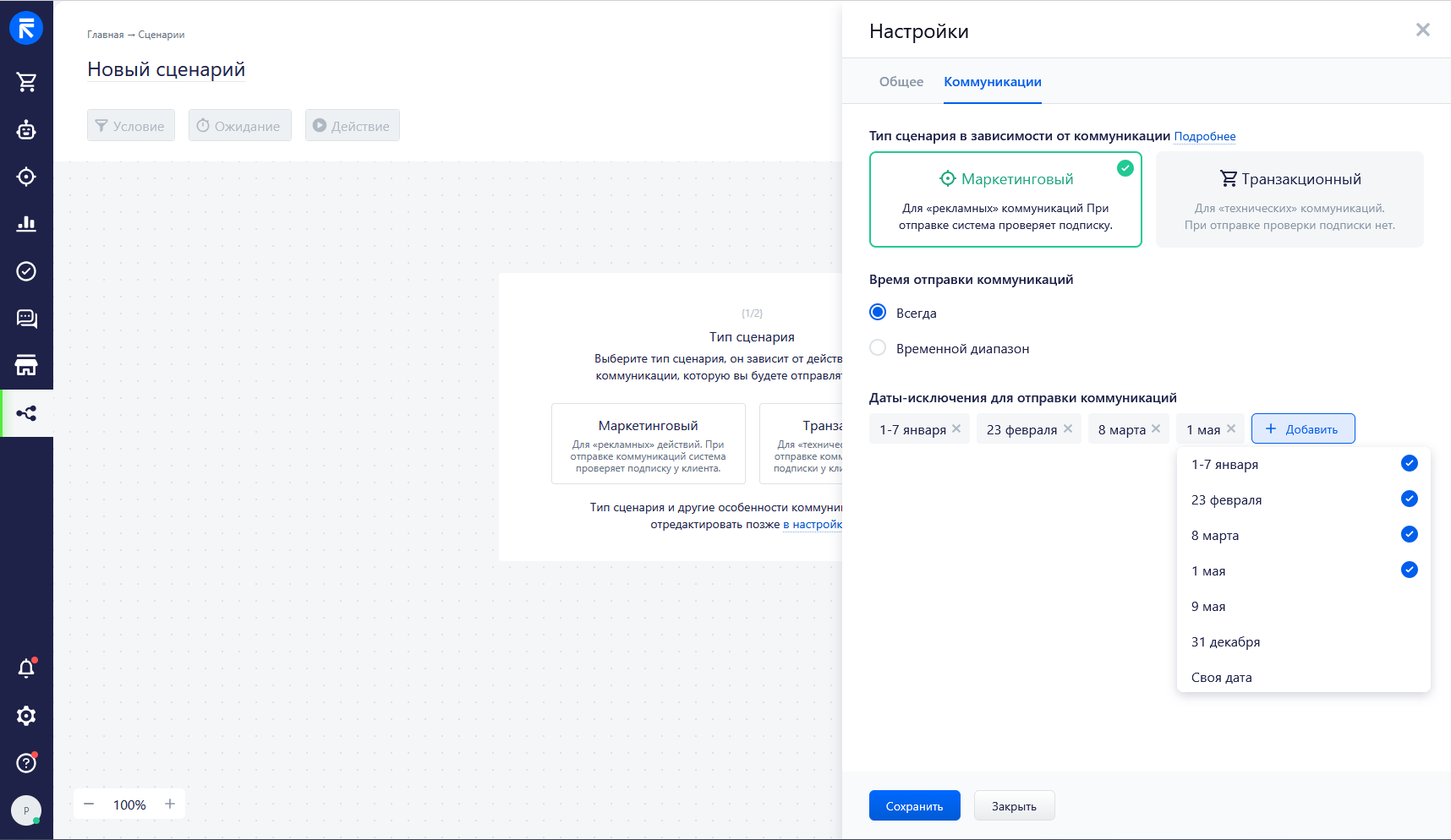
Task: Zoom in with the plus button
Action: (170, 804)
